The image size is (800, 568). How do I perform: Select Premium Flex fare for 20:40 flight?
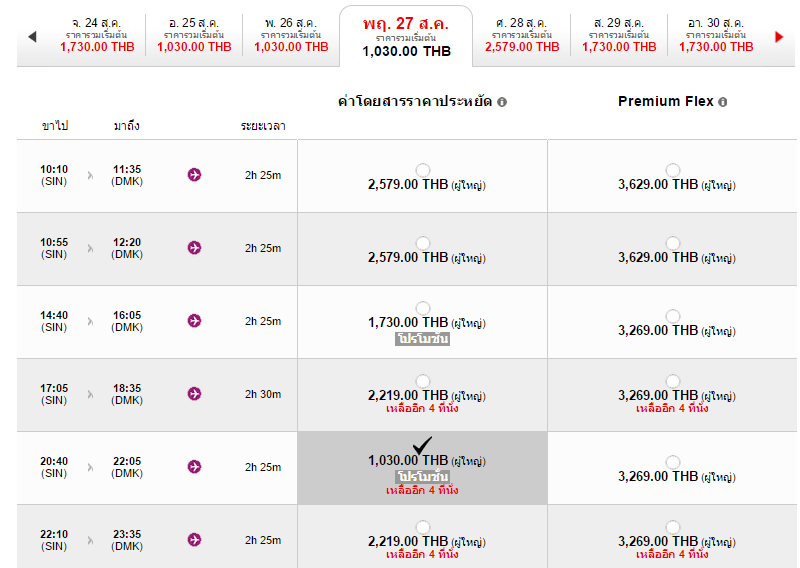point(673,462)
